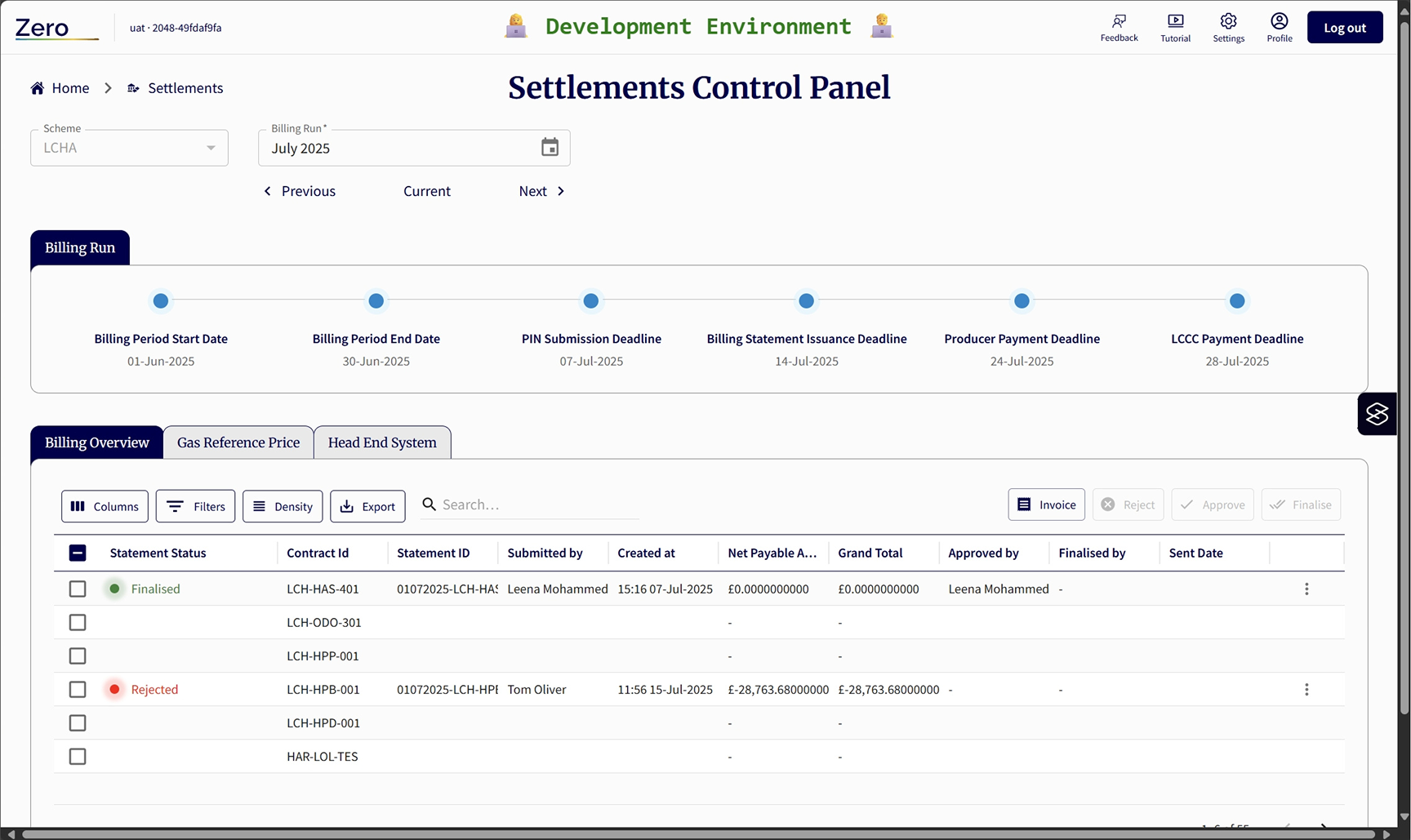The image size is (1411, 840).
Task: Open the Tutorial video icon
Action: [x=1175, y=22]
